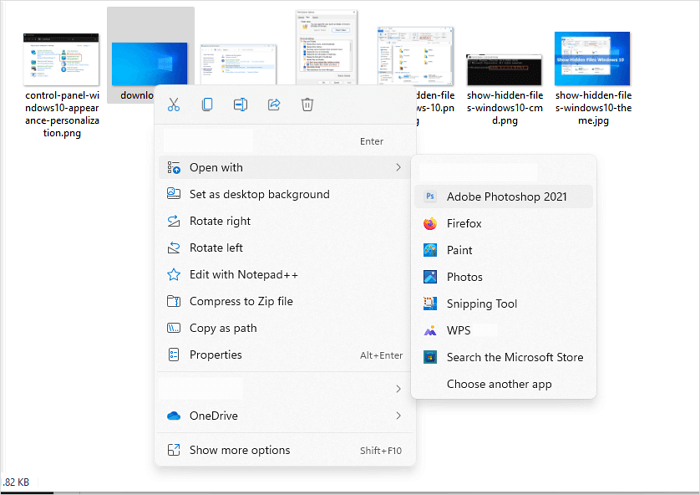The height and width of the screenshot is (495, 700).
Task: Select Paint in the Open with list
Action: (459, 250)
